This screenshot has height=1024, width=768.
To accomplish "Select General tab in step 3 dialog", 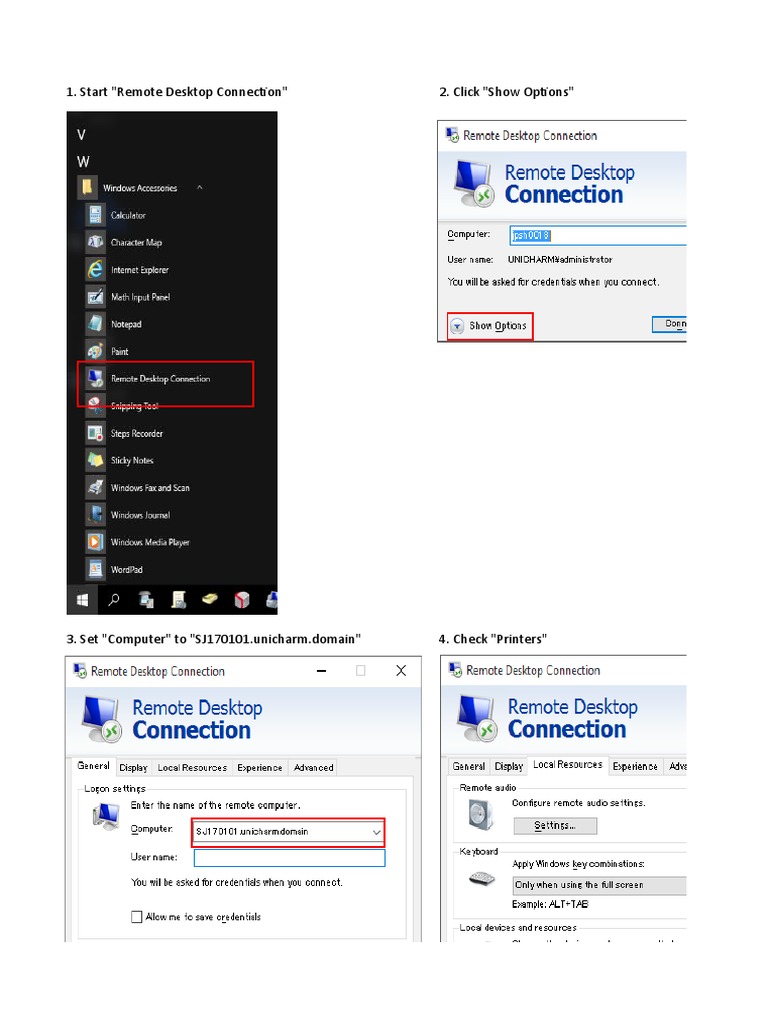I will (93, 766).
